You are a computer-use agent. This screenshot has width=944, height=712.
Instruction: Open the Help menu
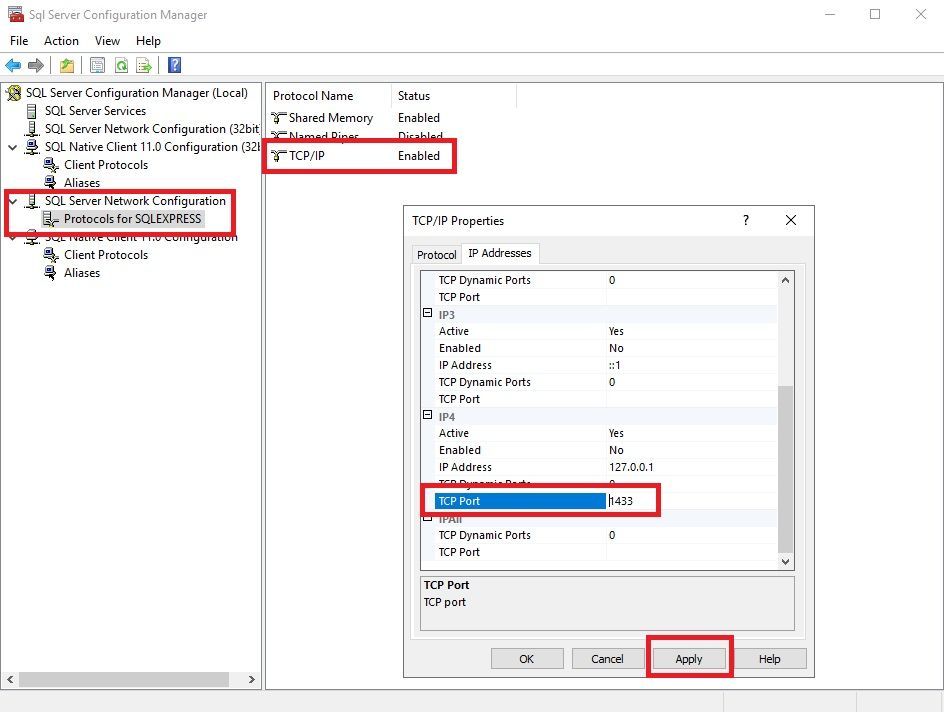click(x=148, y=41)
